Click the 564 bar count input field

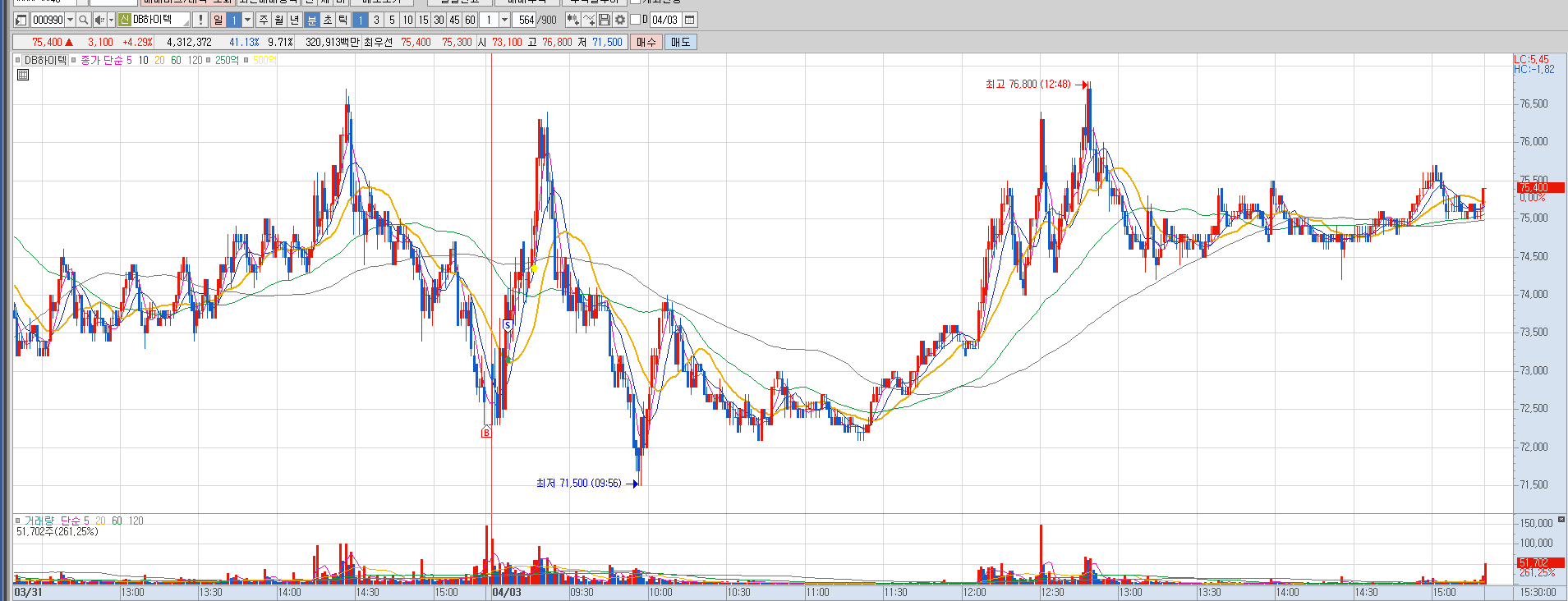pyautogui.click(x=524, y=20)
